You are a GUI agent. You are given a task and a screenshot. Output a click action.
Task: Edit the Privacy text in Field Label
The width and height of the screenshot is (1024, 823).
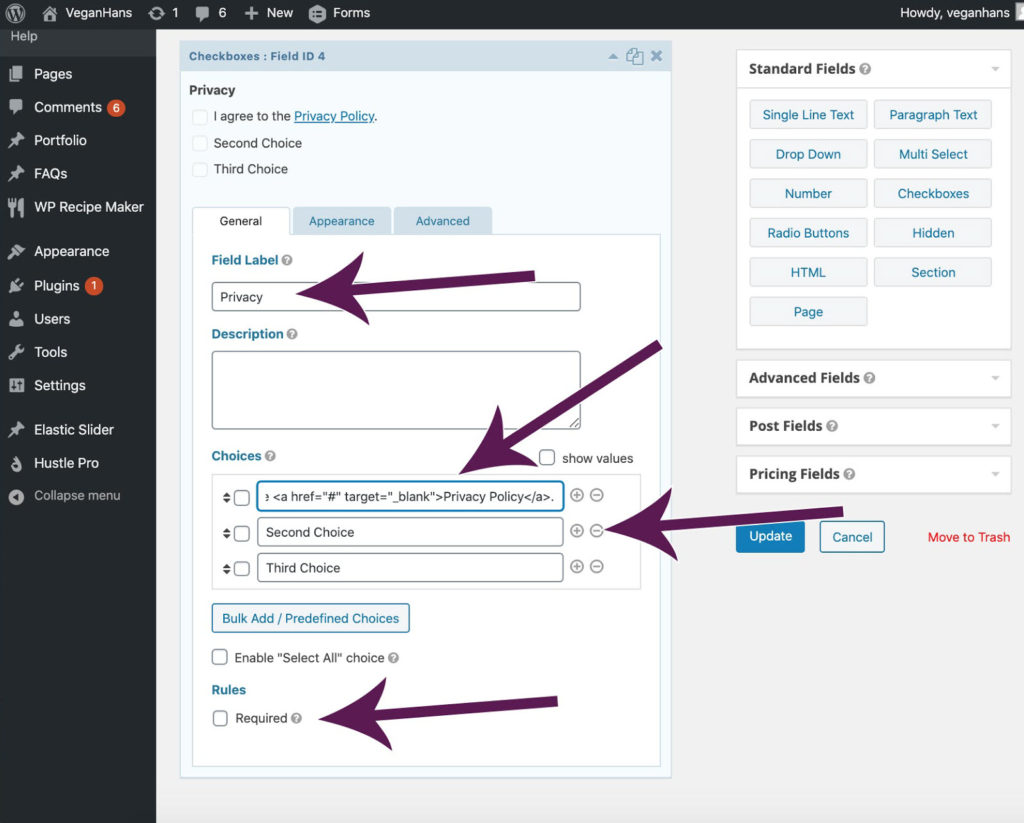click(394, 296)
